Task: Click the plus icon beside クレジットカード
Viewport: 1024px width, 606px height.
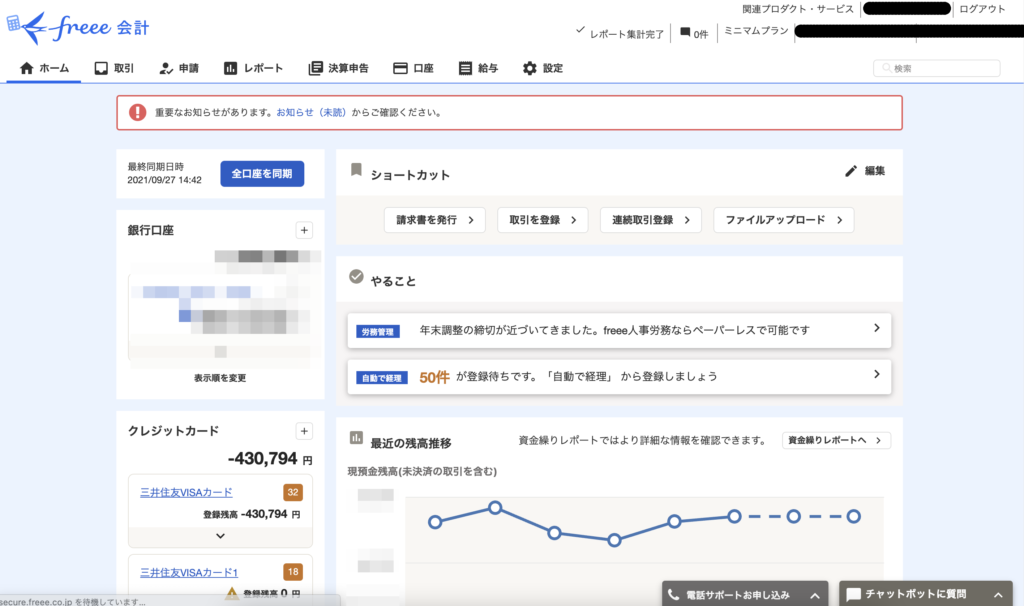Action: 304,431
